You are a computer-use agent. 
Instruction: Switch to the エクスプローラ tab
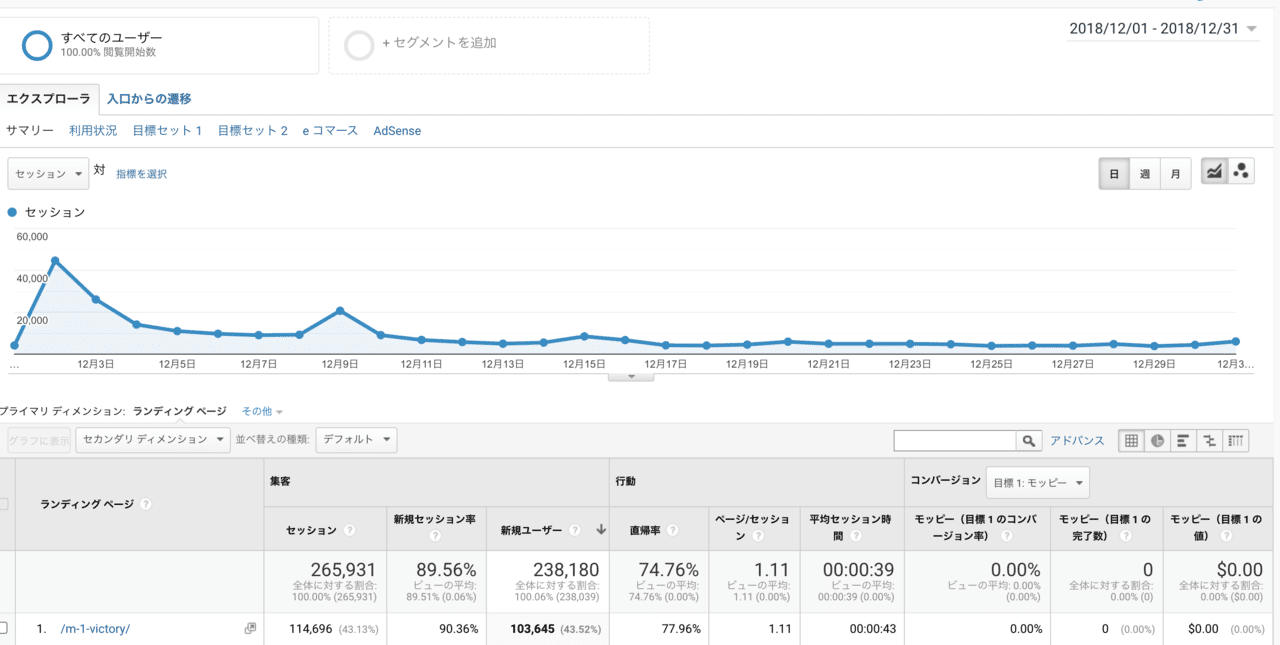pos(49,98)
